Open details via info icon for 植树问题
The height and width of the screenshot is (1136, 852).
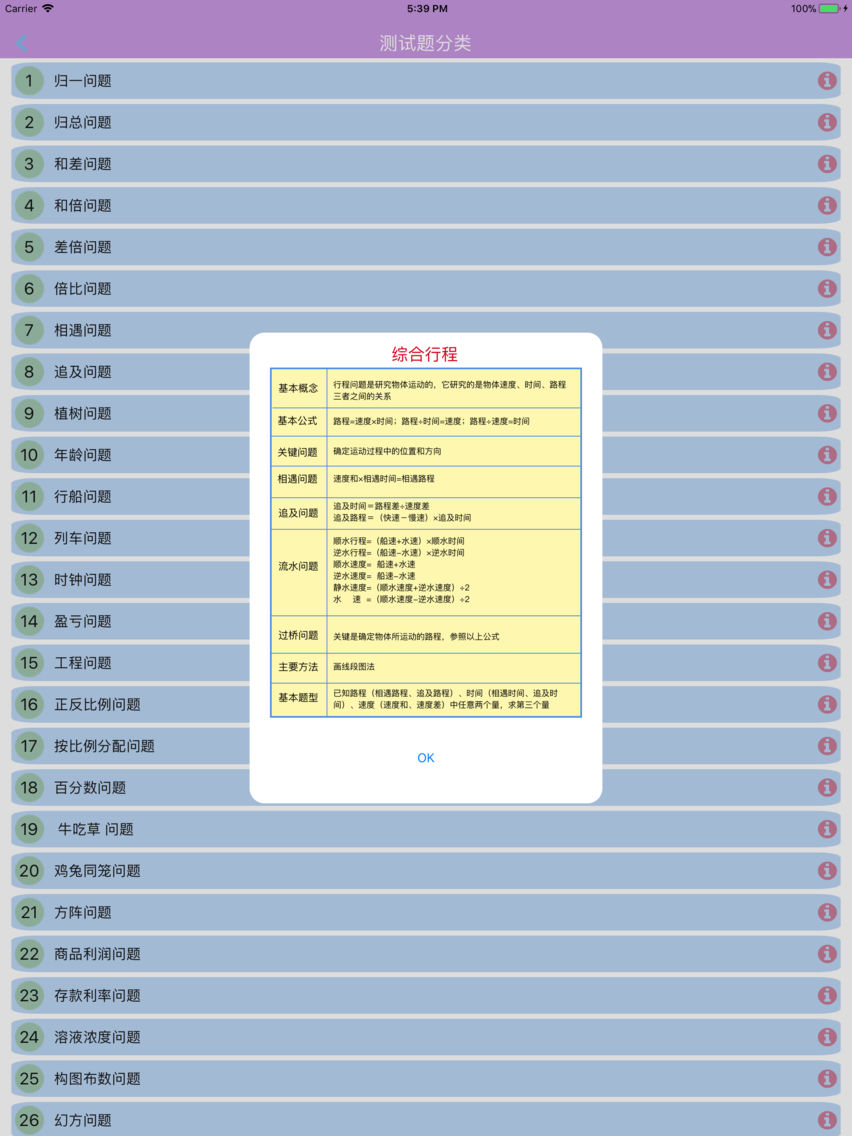click(x=827, y=413)
